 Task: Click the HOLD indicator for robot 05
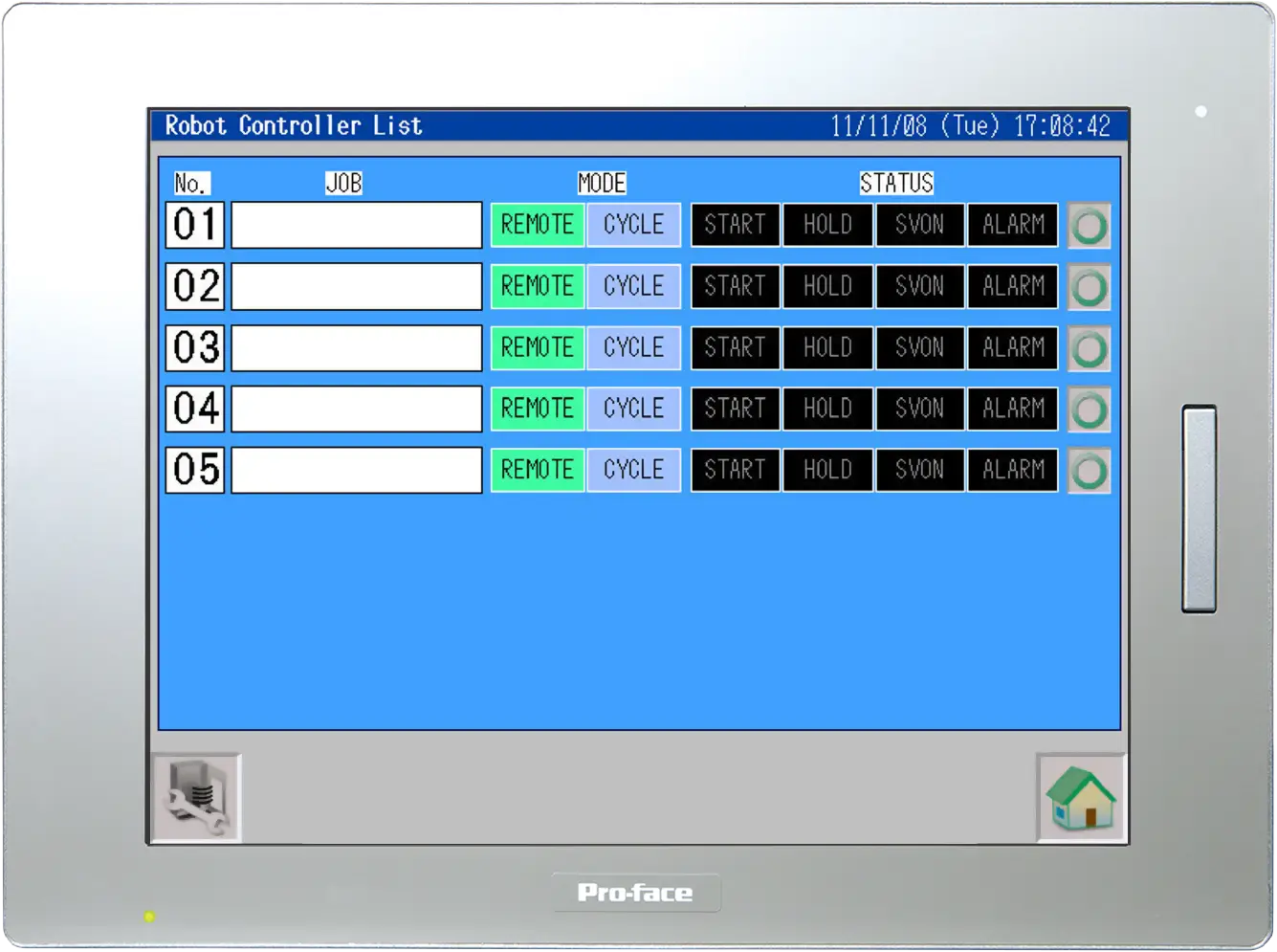[827, 470]
